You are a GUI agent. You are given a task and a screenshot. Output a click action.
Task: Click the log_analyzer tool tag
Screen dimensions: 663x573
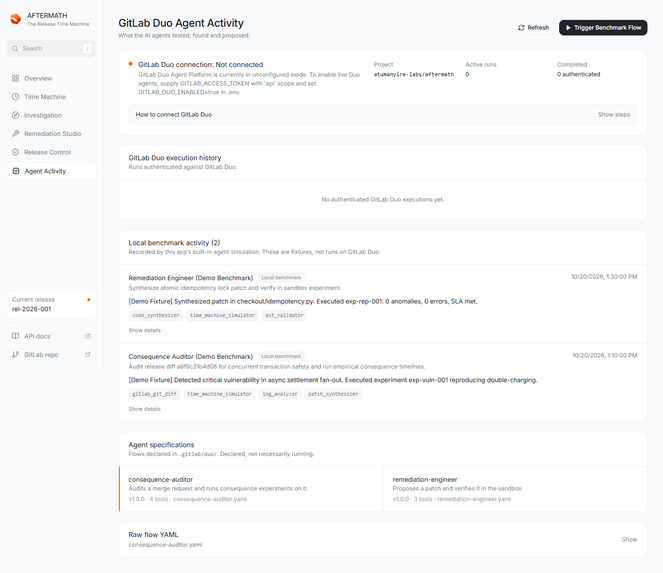coord(280,394)
